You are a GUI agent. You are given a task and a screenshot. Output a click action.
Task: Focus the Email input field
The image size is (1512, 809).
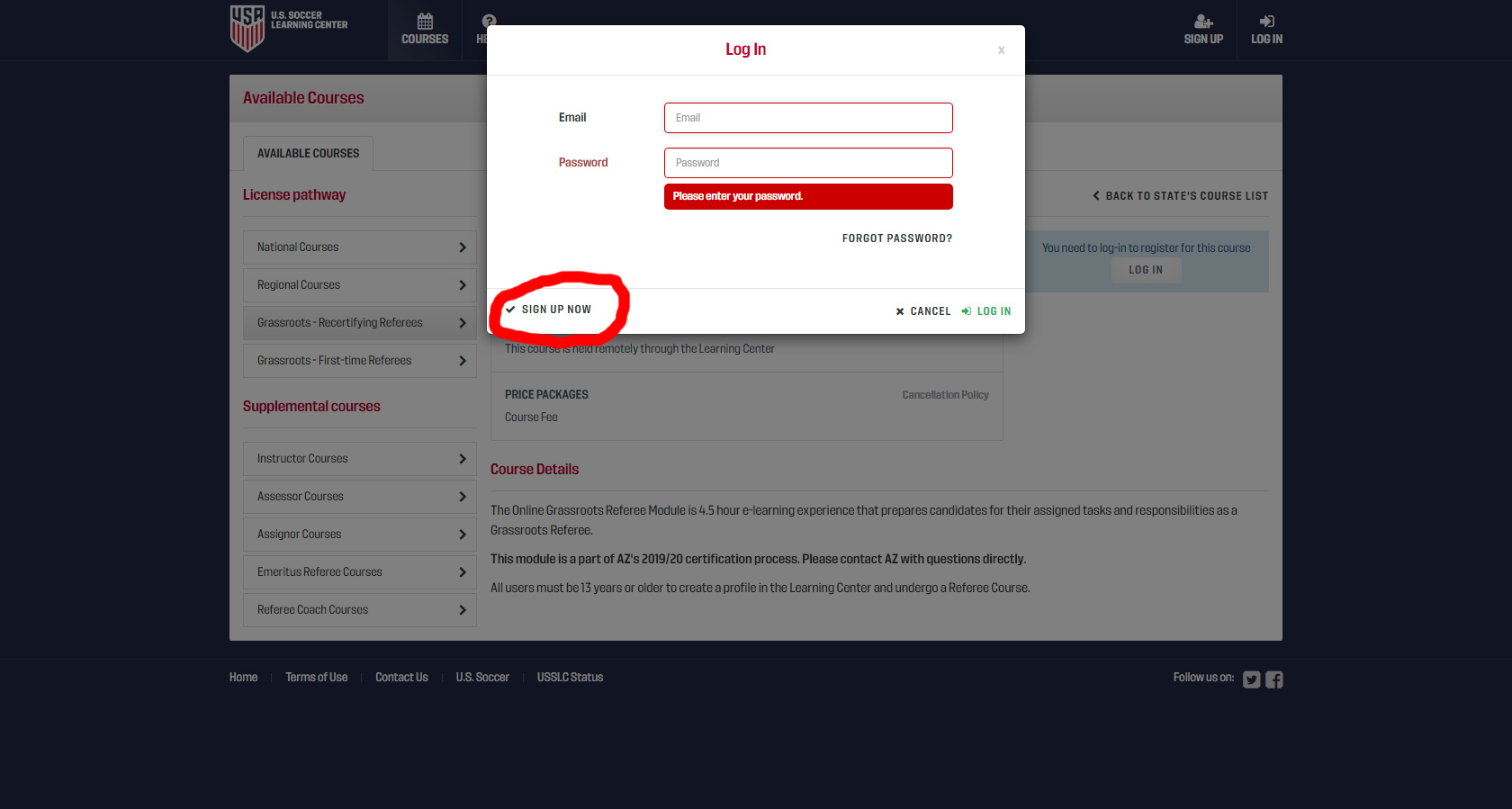pyautogui.click(x=808, y=118)
